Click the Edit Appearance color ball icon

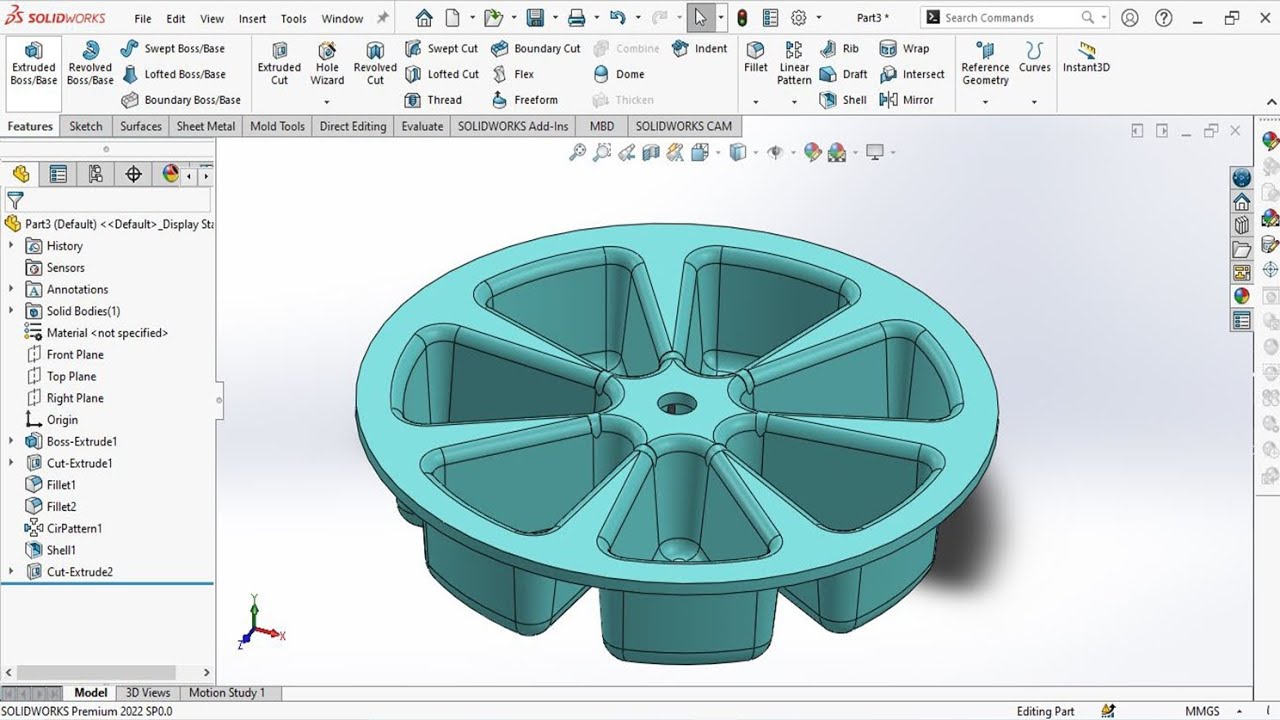coord(813,152)
